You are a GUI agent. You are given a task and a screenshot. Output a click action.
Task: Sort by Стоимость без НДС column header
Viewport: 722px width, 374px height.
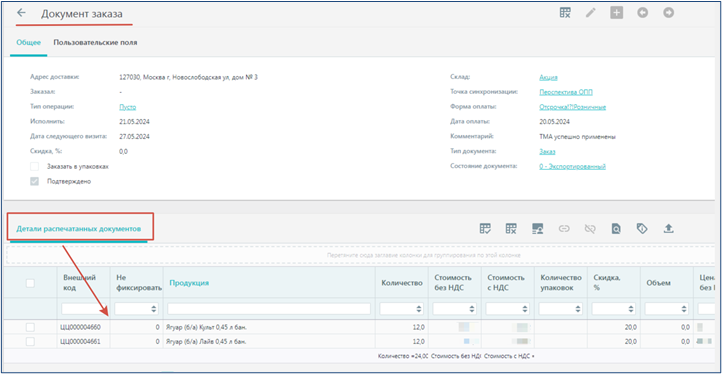(453, 283)
